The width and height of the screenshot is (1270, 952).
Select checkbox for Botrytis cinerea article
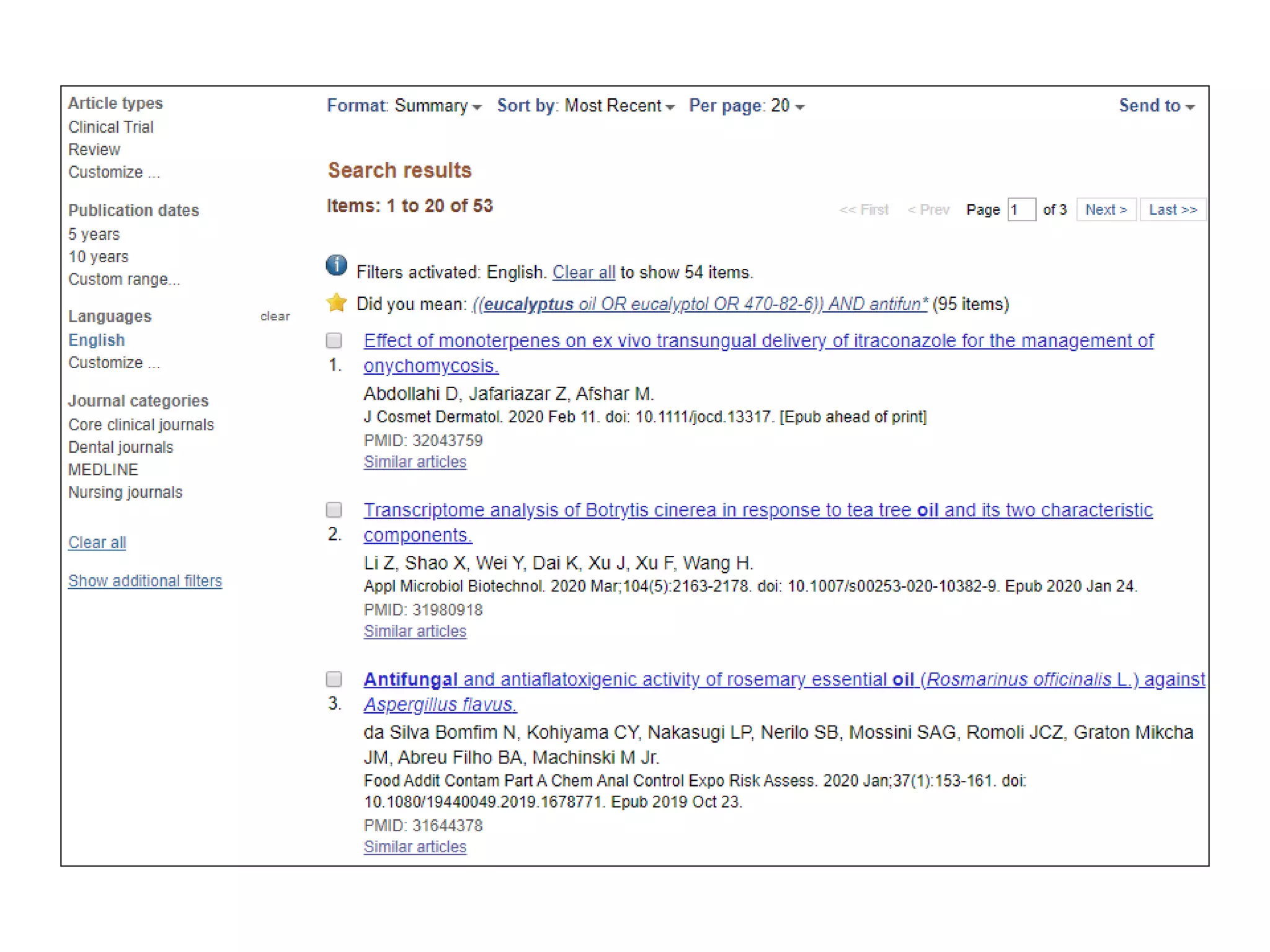pyautogui.click(x=334, y=509)
